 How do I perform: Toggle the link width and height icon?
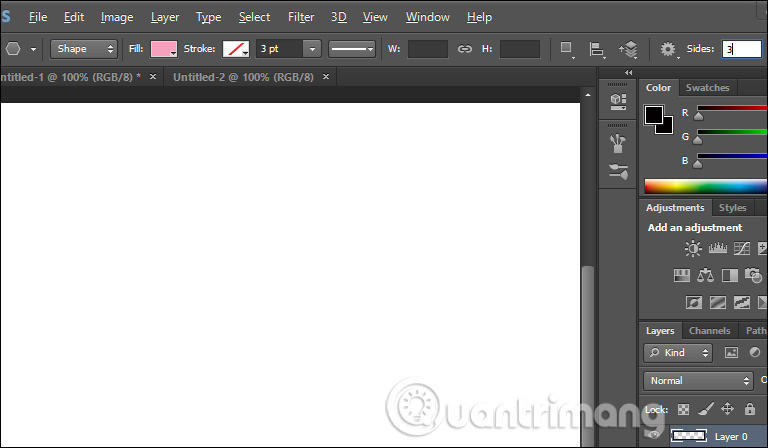[464, 49]
